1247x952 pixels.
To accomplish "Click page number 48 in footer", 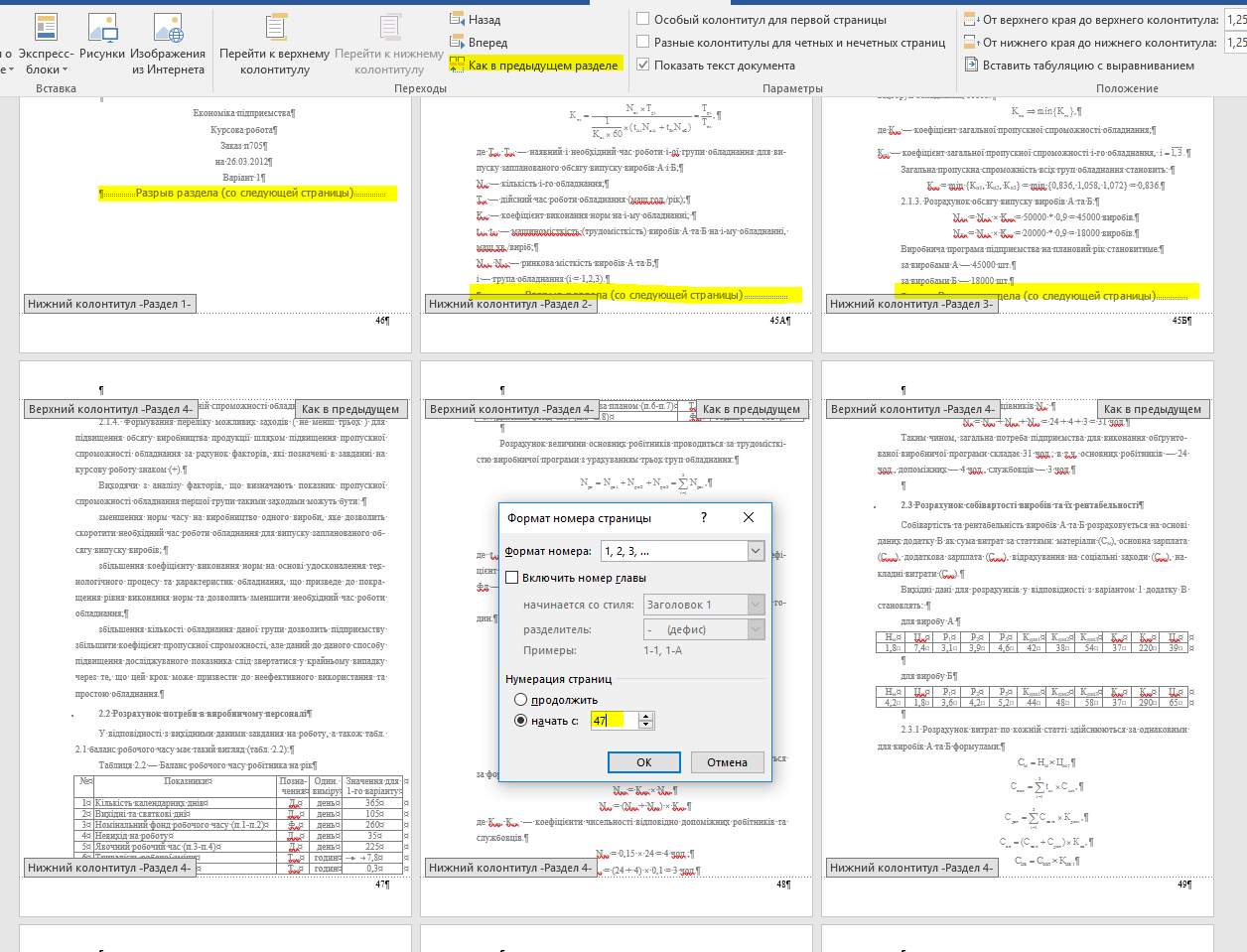I will [783, 884].
